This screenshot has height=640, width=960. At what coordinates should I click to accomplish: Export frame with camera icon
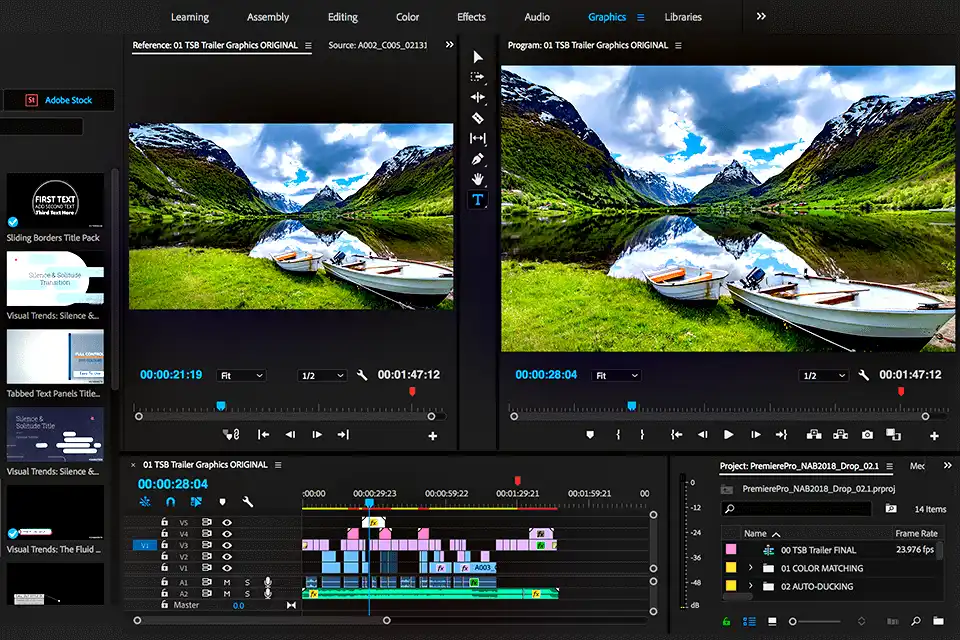point(868,435)
